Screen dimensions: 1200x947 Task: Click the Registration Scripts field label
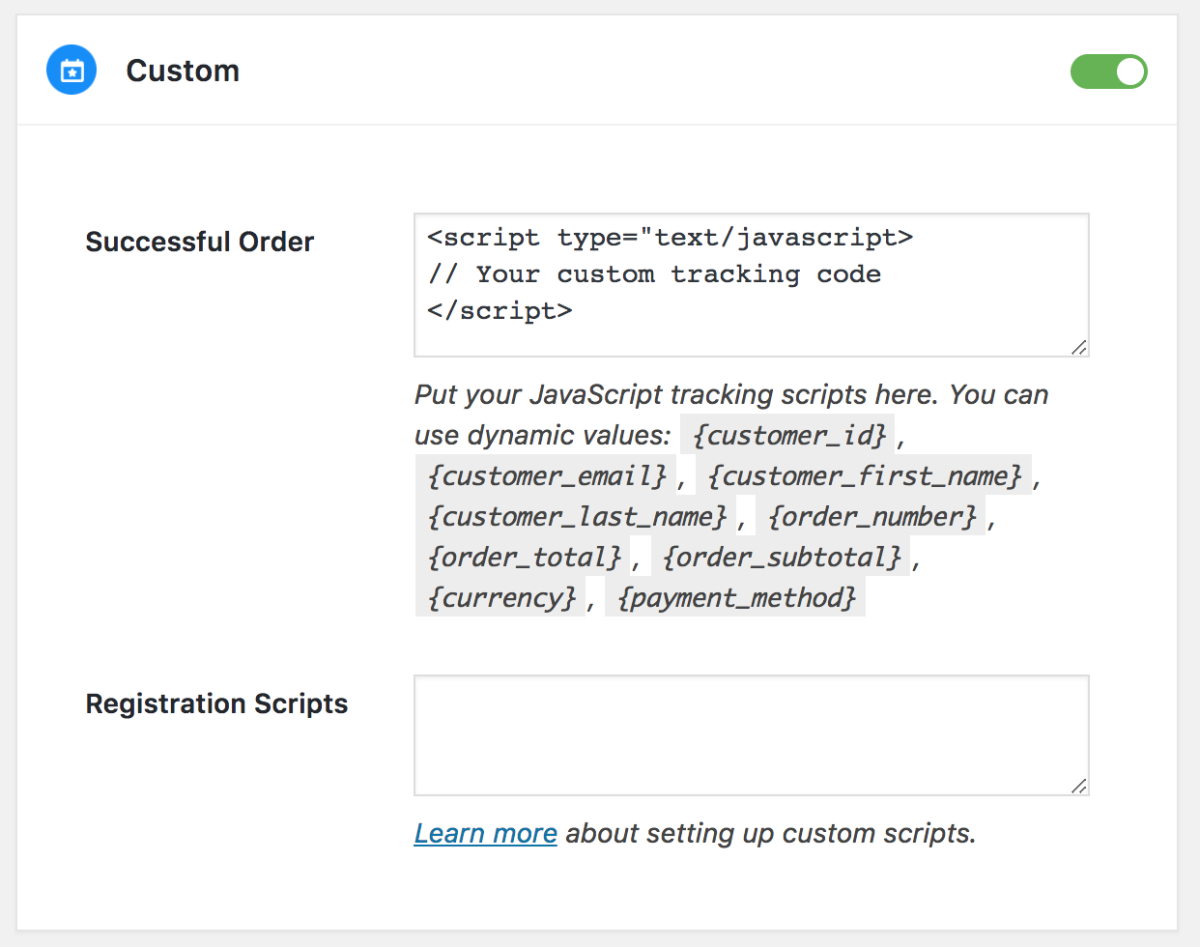pos(217,704)
